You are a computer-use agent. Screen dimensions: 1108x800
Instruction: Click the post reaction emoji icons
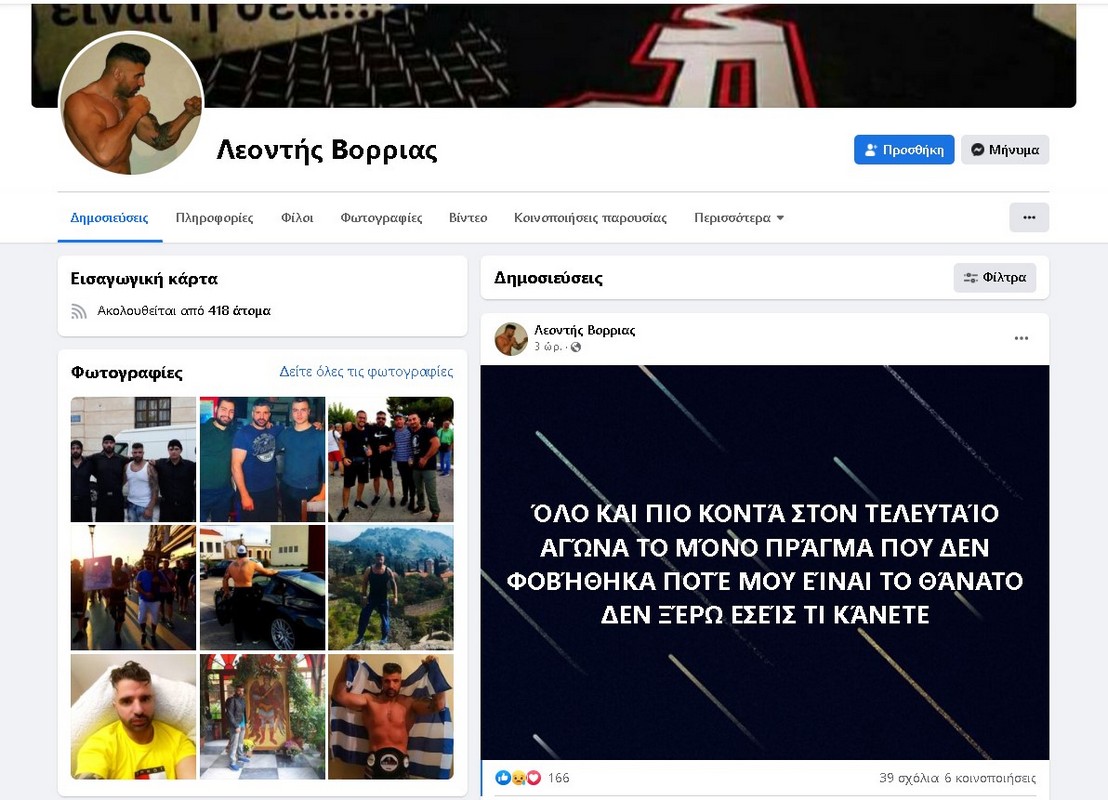point(518,778)
